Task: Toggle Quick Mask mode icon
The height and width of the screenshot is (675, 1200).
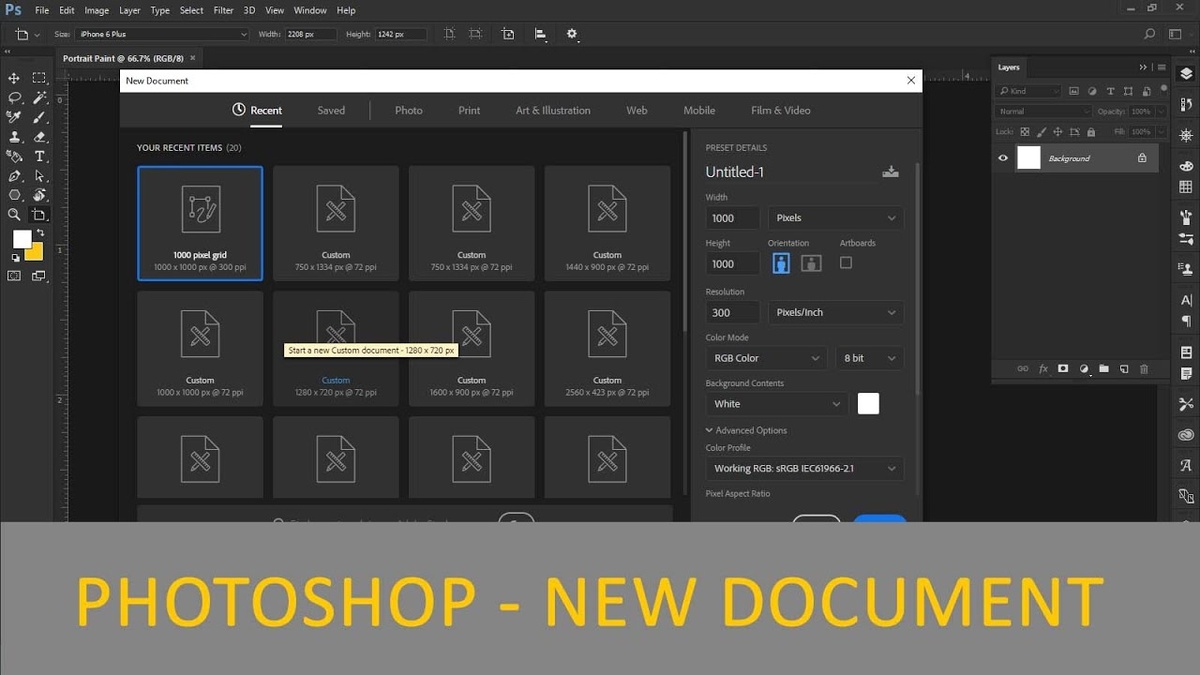Action: 14,276
